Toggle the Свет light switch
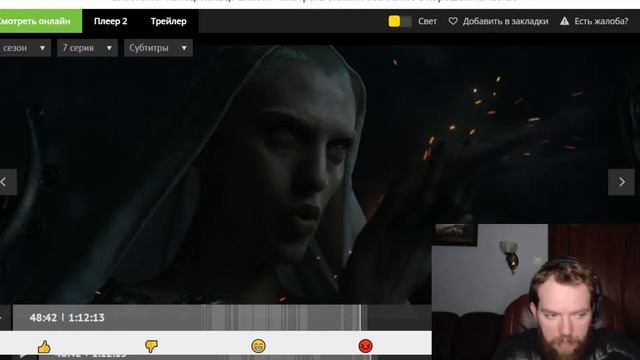This screenshot has width=640, height=360. click(x=400, y=21)
